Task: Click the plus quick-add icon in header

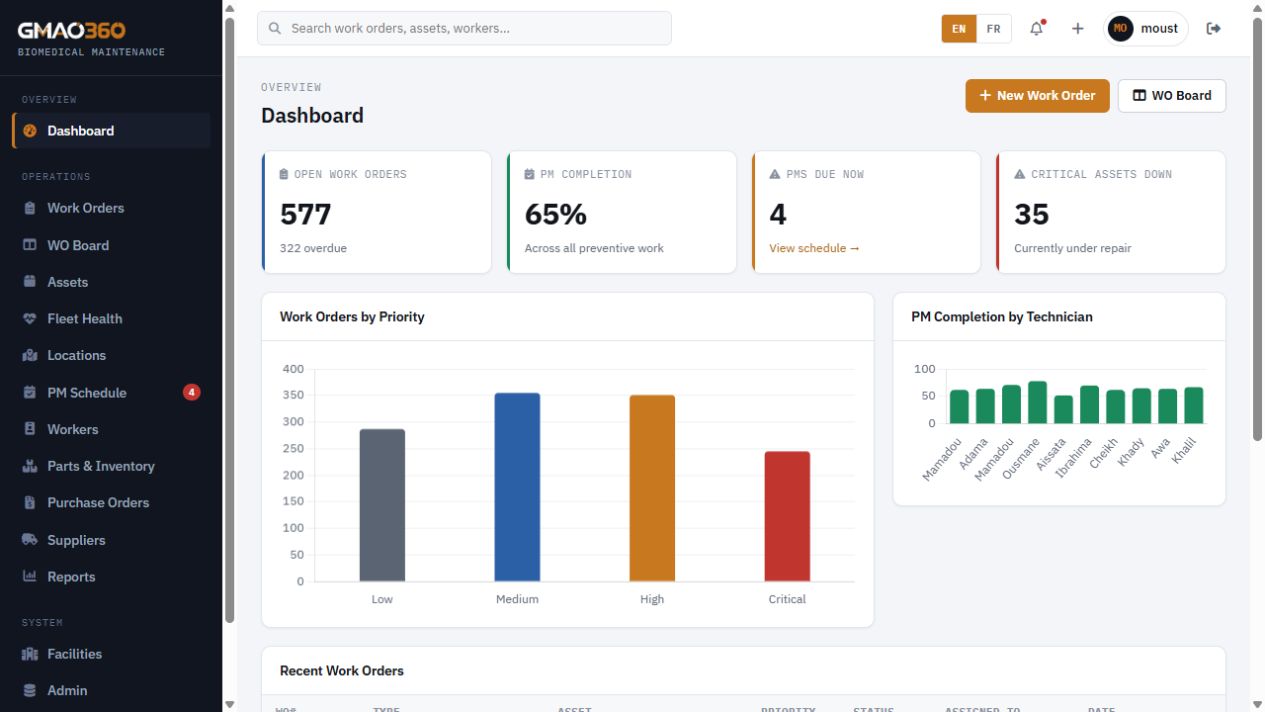Action: (x=1078, y=29)
